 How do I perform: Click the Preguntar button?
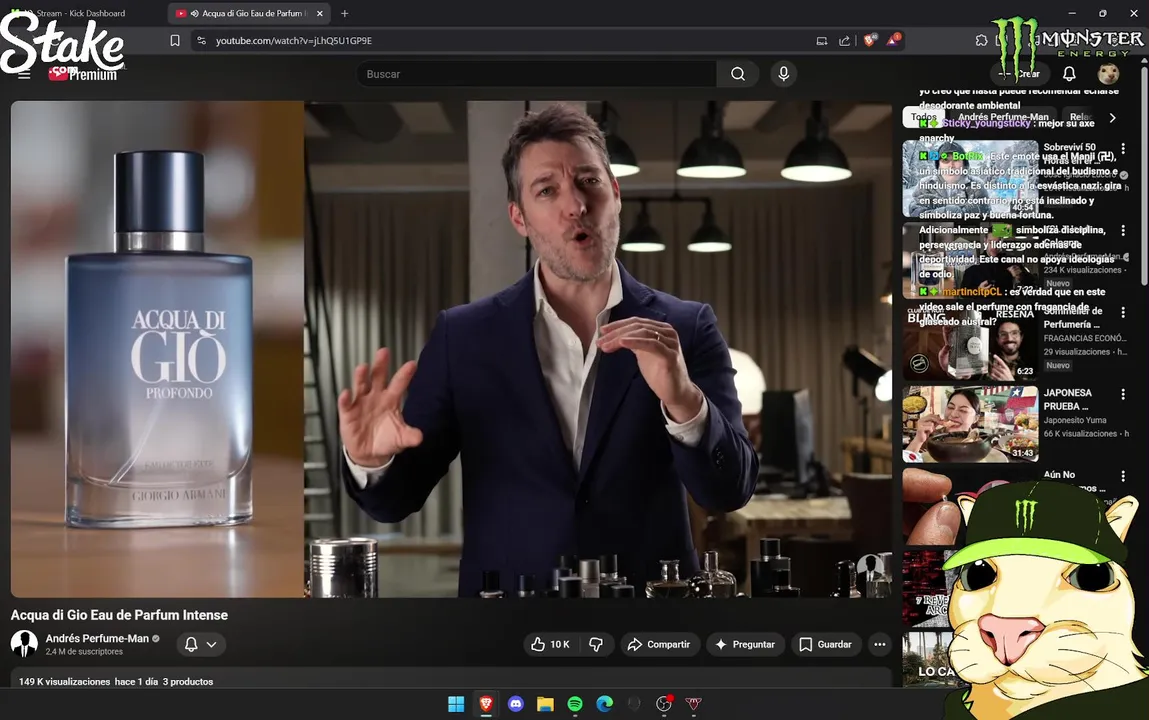point(745,645)
